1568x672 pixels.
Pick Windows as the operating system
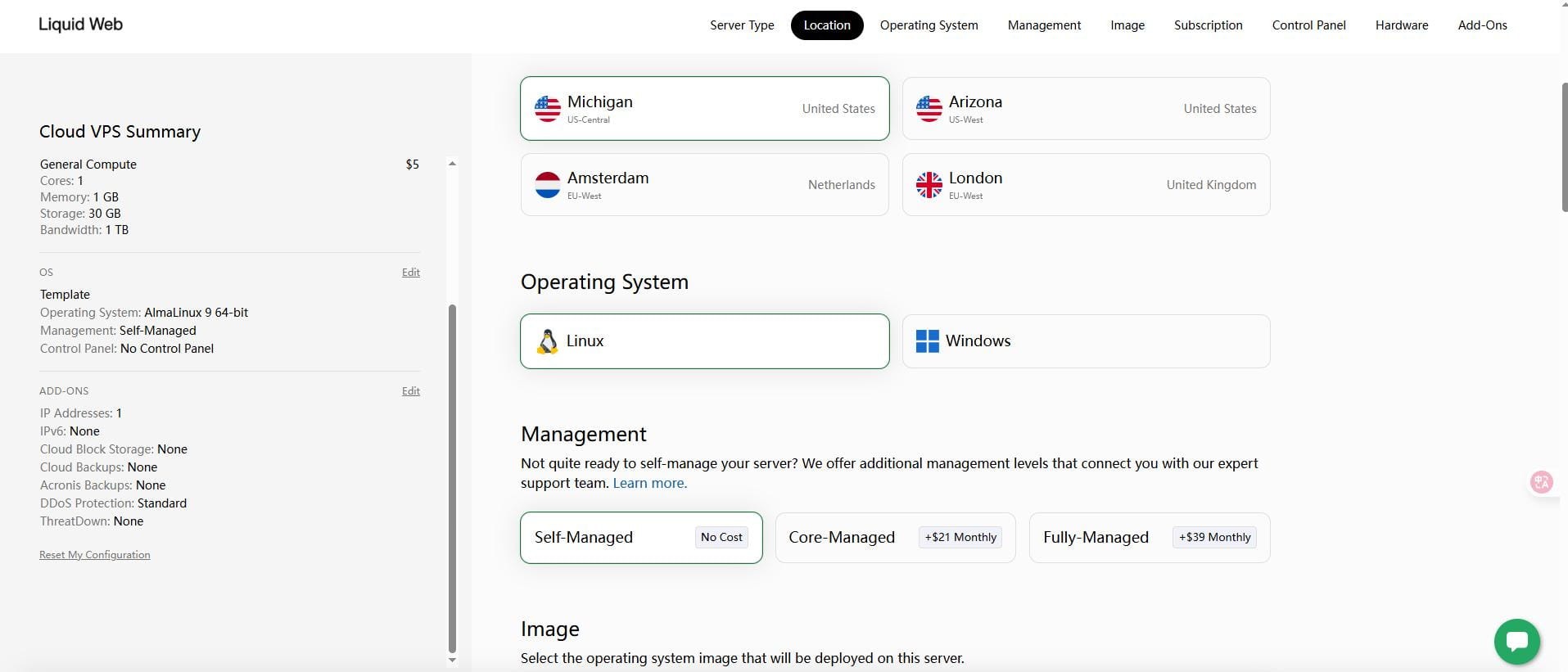coord(1086,341)
